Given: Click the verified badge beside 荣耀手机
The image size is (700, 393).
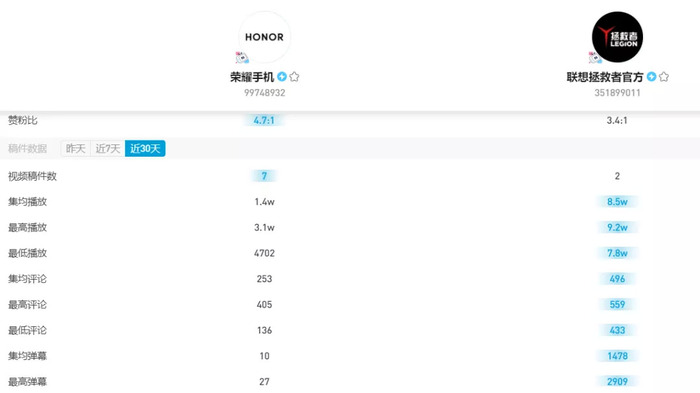Looking at the screenshot, I should point(282,77).
